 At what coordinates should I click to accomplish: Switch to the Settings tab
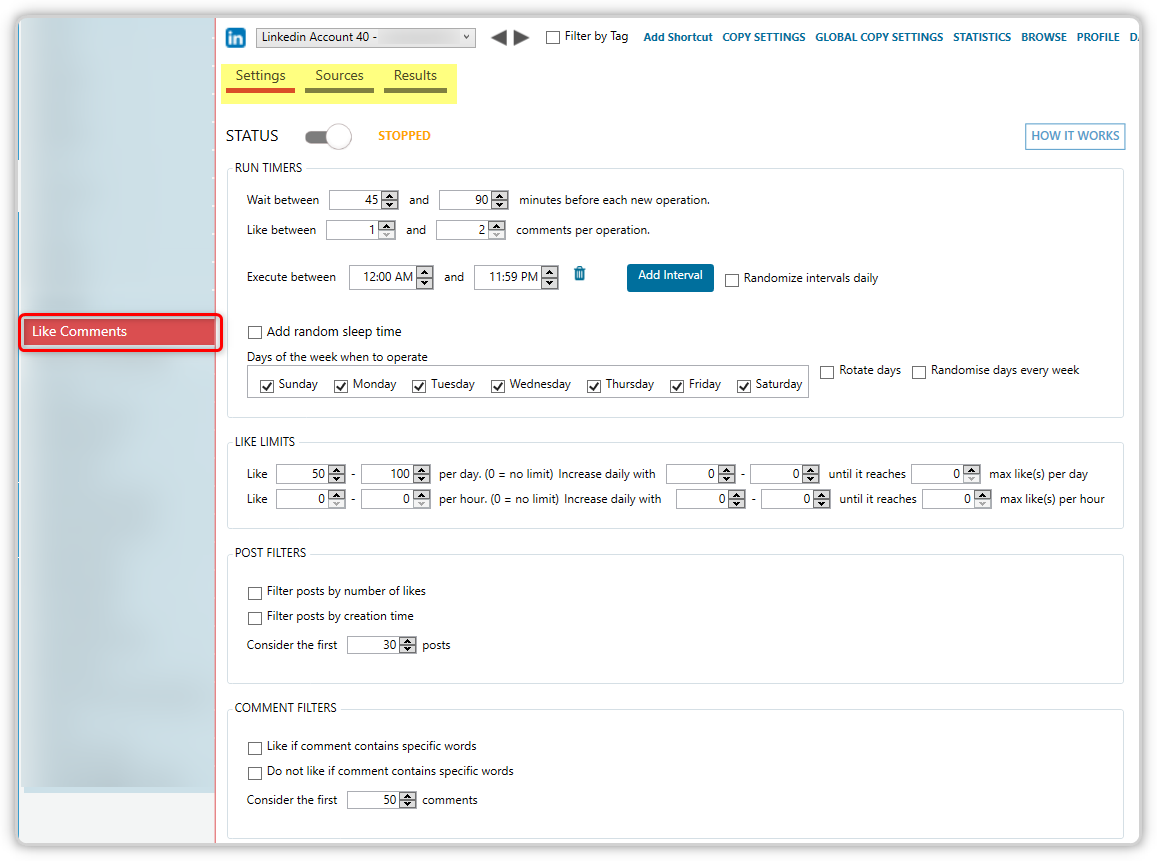[260, 78]
